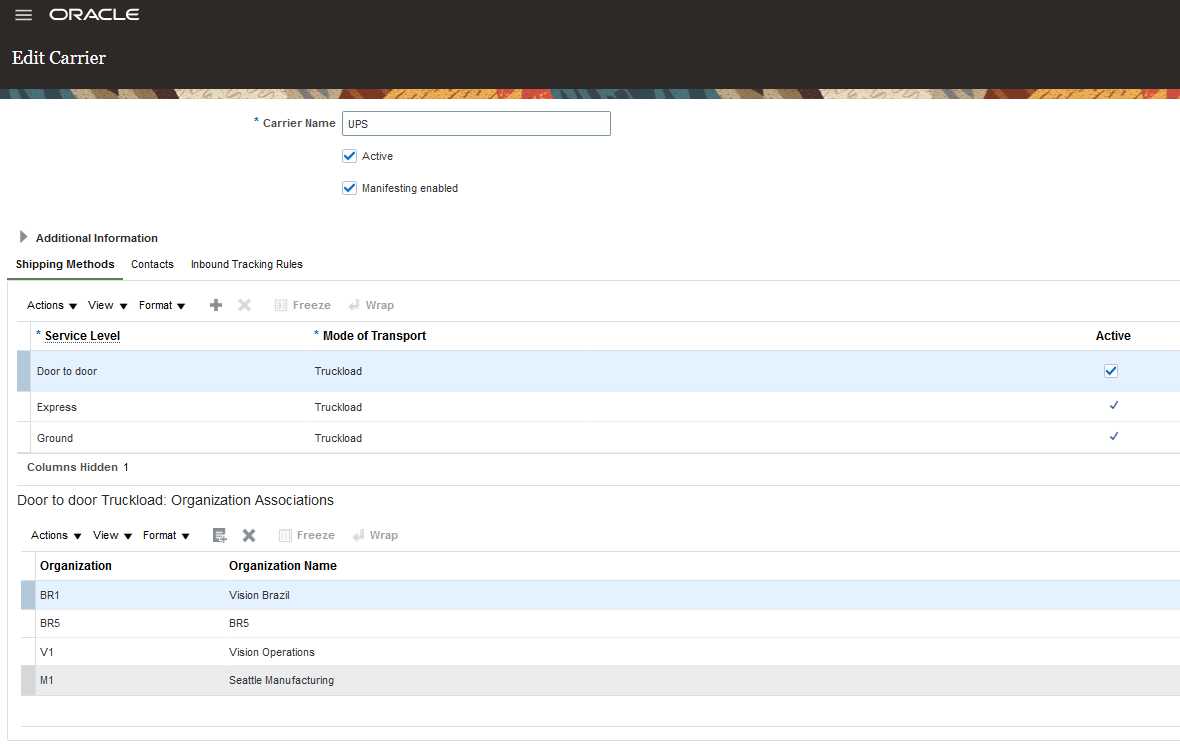Image resolution: width=1180 pixels, height=756 pixels.
Task: Open Actions menu in Shipping Methods
Action: 52,305
